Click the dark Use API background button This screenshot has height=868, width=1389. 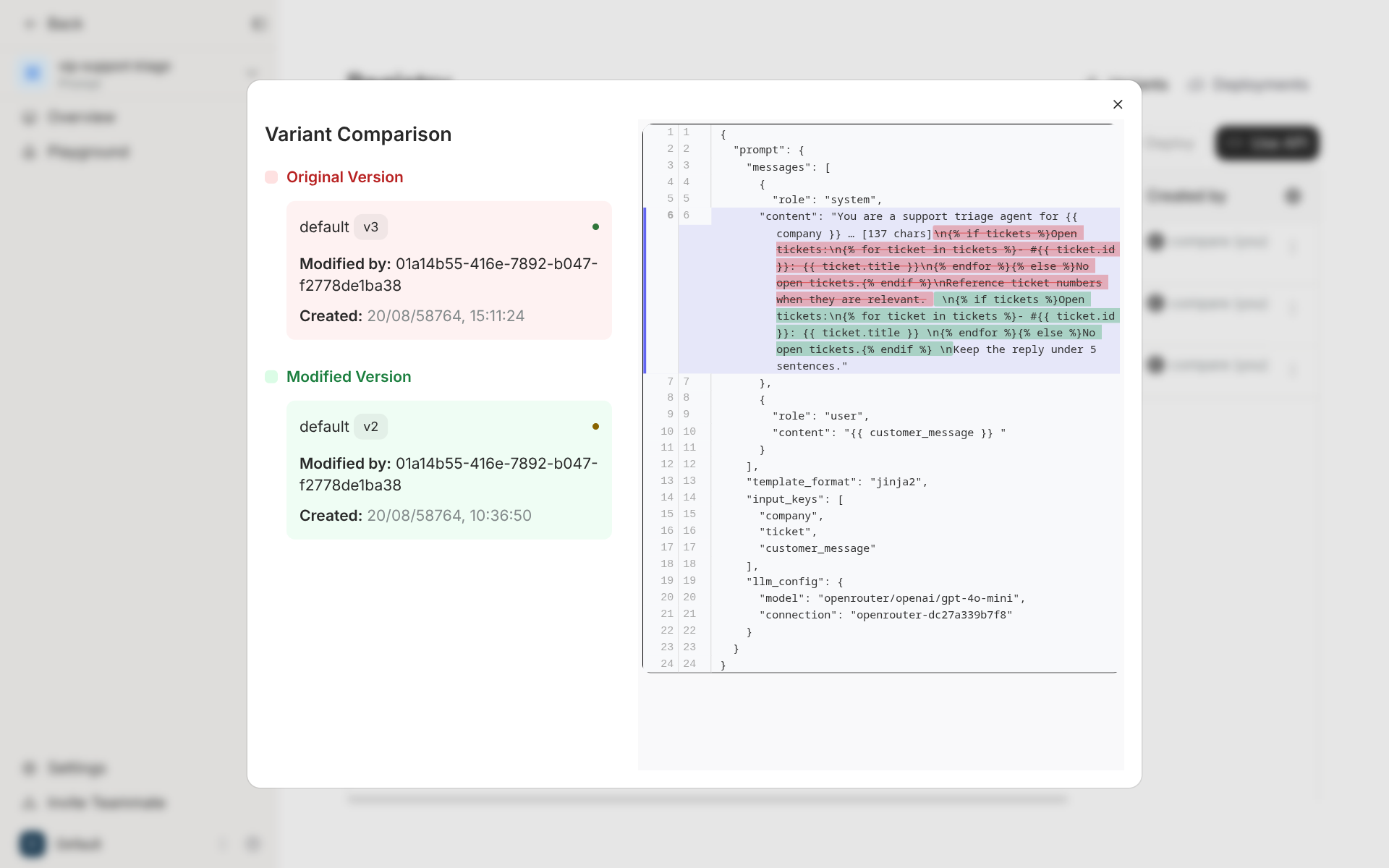coord(1267,143)
